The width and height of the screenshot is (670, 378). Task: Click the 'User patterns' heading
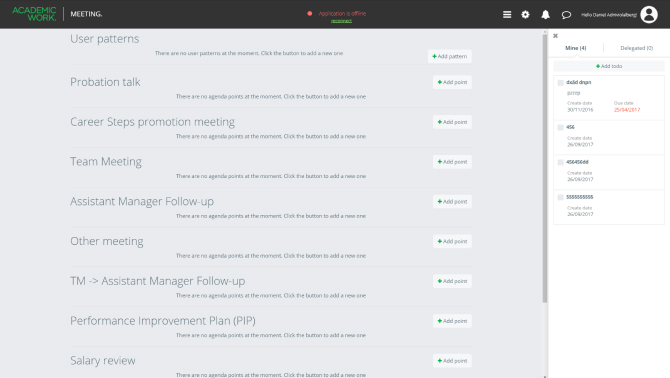105,39
